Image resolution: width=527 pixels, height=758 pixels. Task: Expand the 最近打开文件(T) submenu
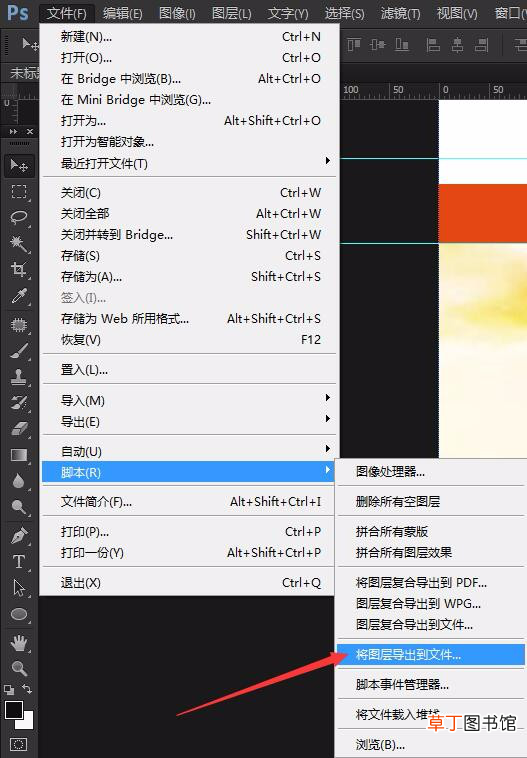pyautogui.click(x=190, y=164)
